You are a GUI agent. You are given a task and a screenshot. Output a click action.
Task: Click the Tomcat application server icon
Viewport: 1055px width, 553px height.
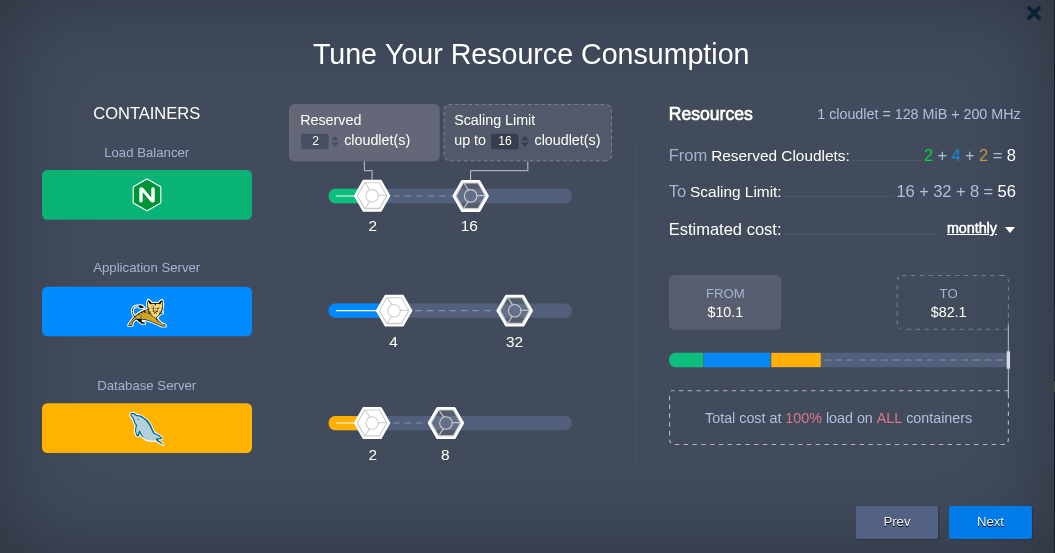[x=147, y=313]
